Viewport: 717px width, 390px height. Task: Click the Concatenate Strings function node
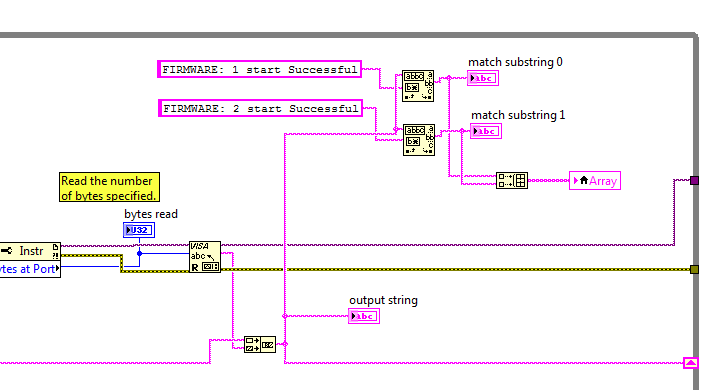pyautogui.click(x=260, y=344)
